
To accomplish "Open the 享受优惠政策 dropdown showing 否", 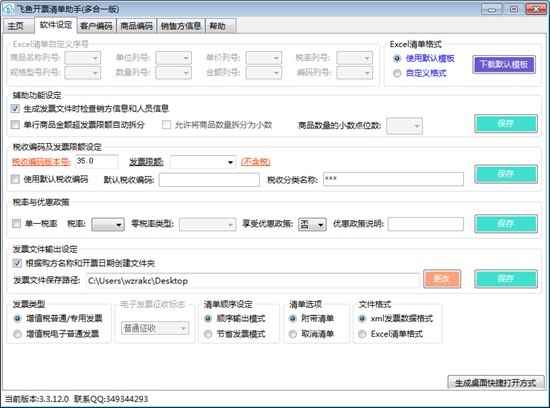I will tap(312, 224).
